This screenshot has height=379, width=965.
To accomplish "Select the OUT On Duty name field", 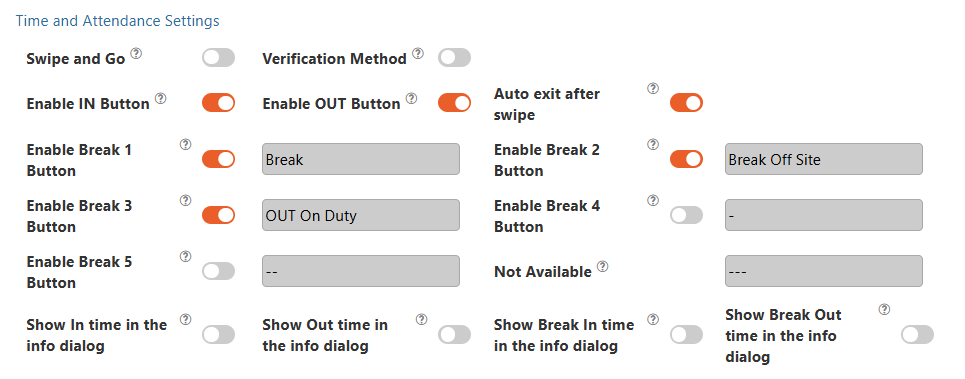I will (361, 215).
